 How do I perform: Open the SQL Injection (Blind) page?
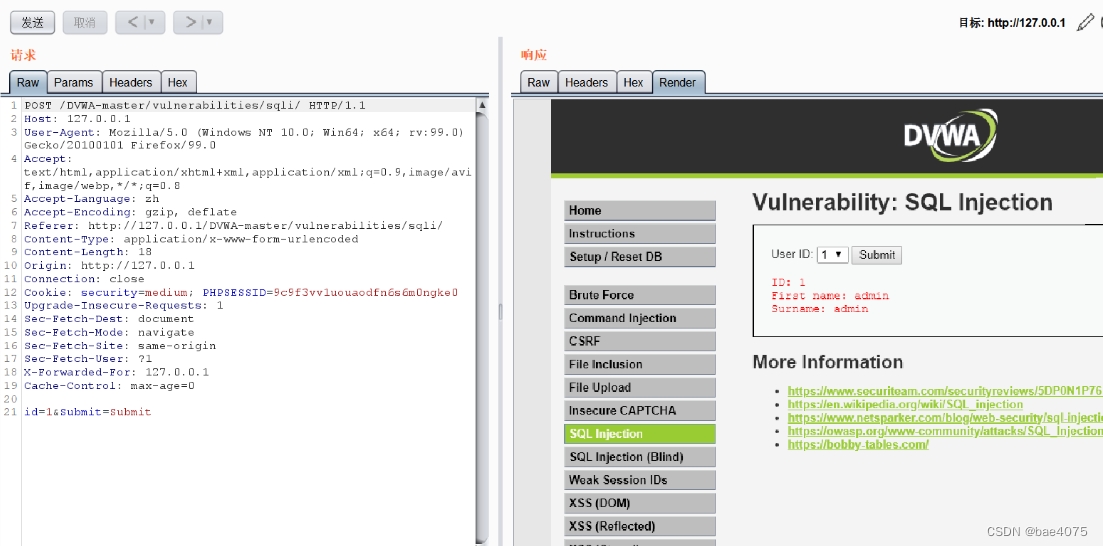coord(639,457)
